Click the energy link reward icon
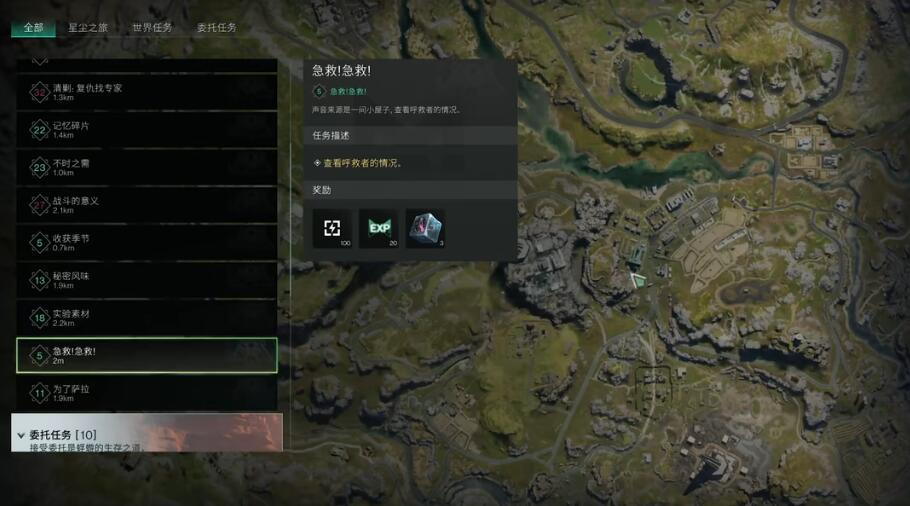This screenshot has width=910, height=506. 332,229
